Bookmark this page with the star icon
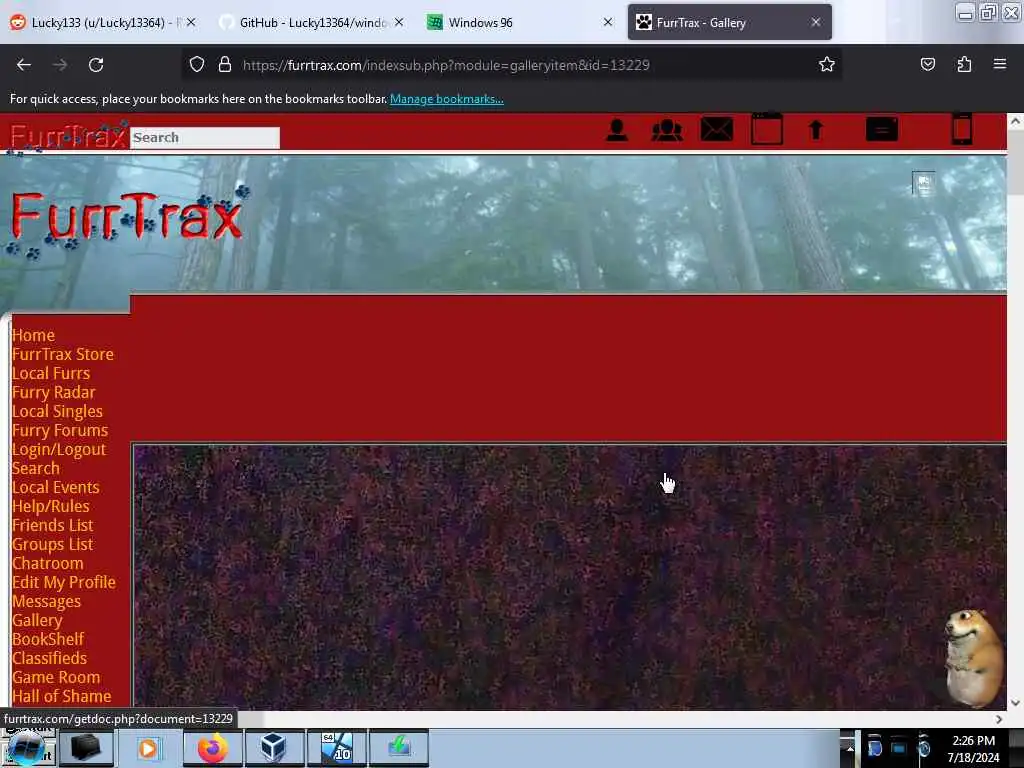This screenshot has width=1024, height=768. tap(827, 65)
